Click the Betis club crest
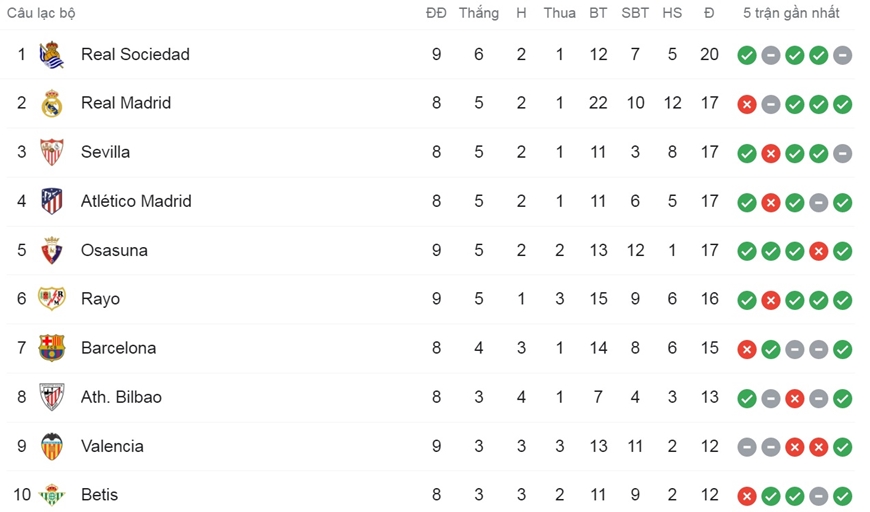The width and height of the screenshot is (870, 512). pos(52,495)
